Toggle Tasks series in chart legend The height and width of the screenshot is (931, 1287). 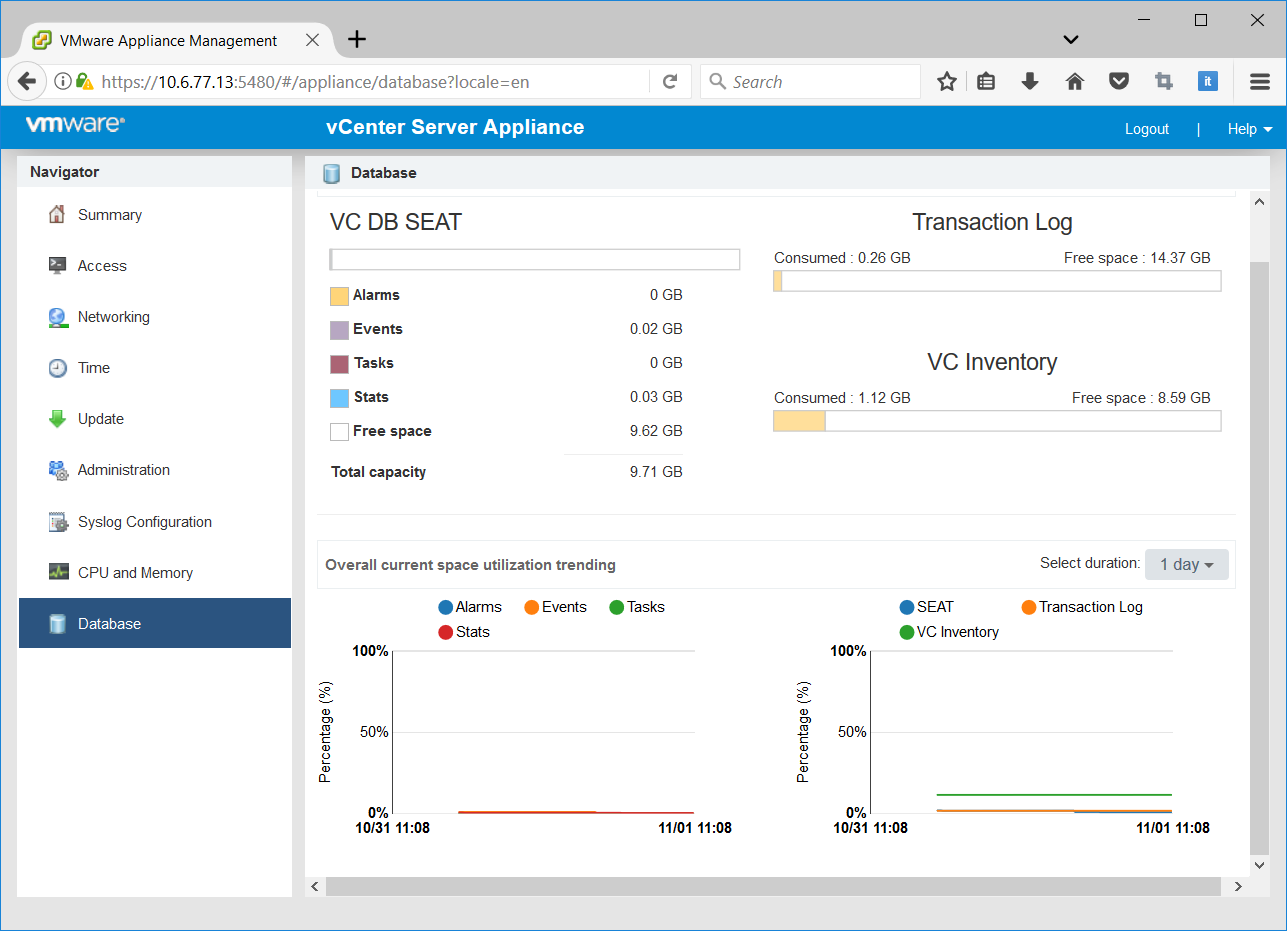click(637, 607)
